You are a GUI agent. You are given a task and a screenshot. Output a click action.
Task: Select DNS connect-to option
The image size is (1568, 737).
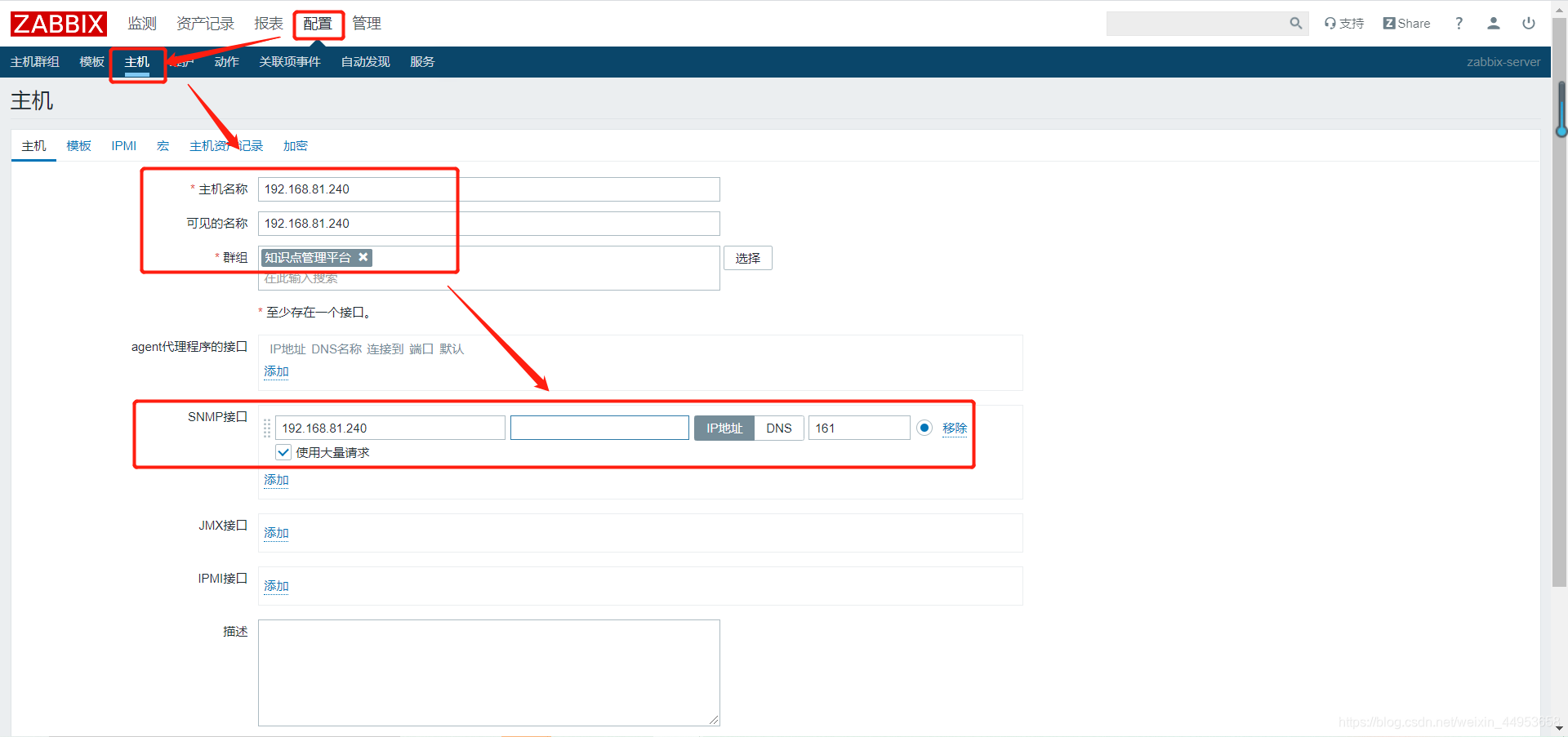(779, 428)
